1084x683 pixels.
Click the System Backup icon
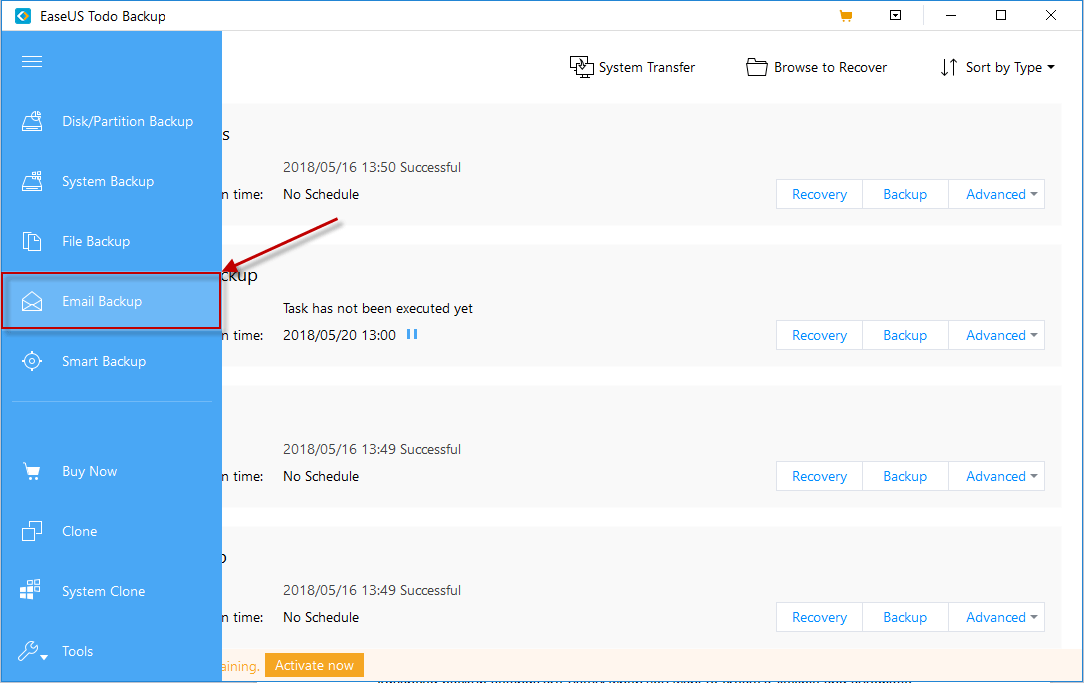point(32,181)
